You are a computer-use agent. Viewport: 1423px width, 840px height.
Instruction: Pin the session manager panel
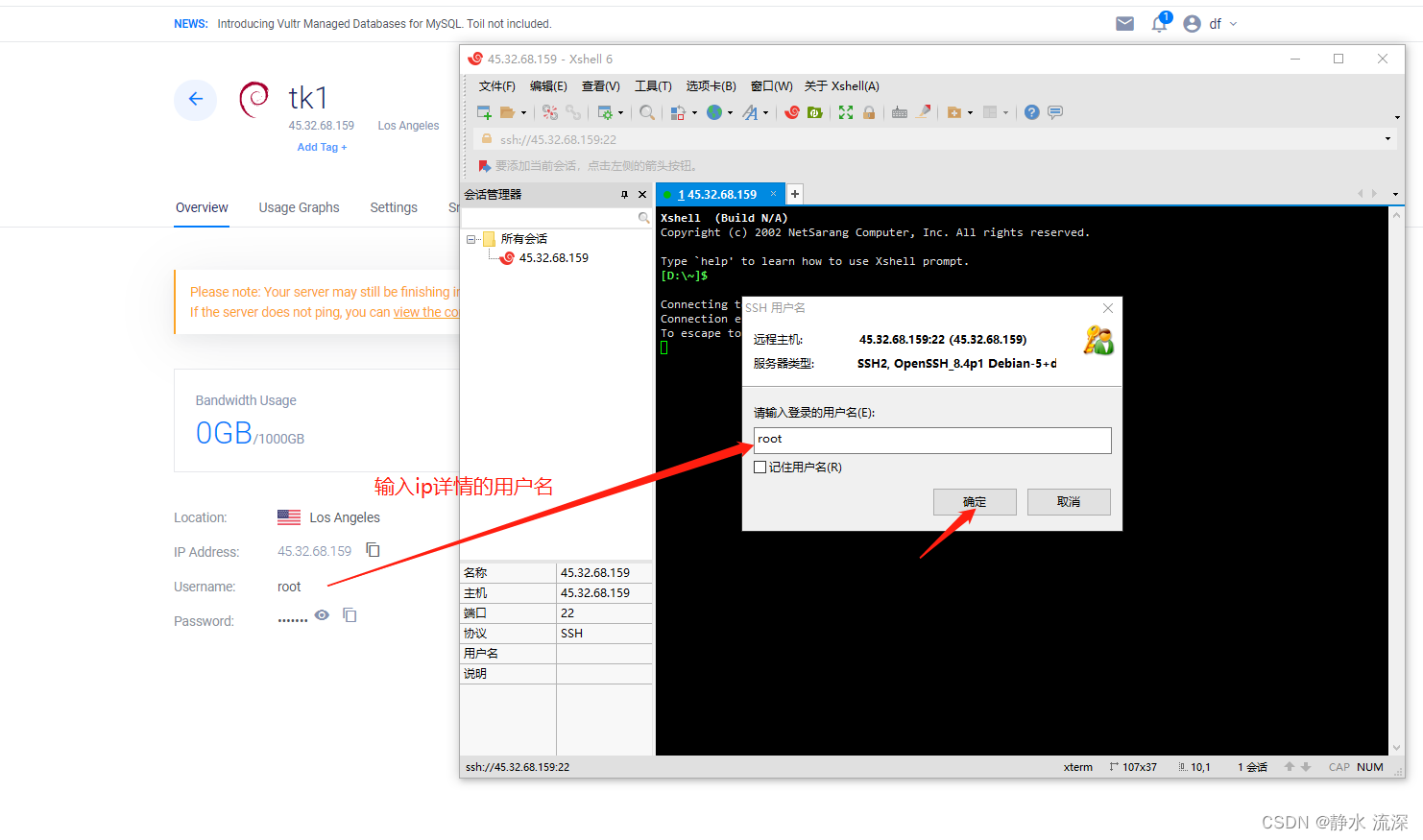click(624, 195)
